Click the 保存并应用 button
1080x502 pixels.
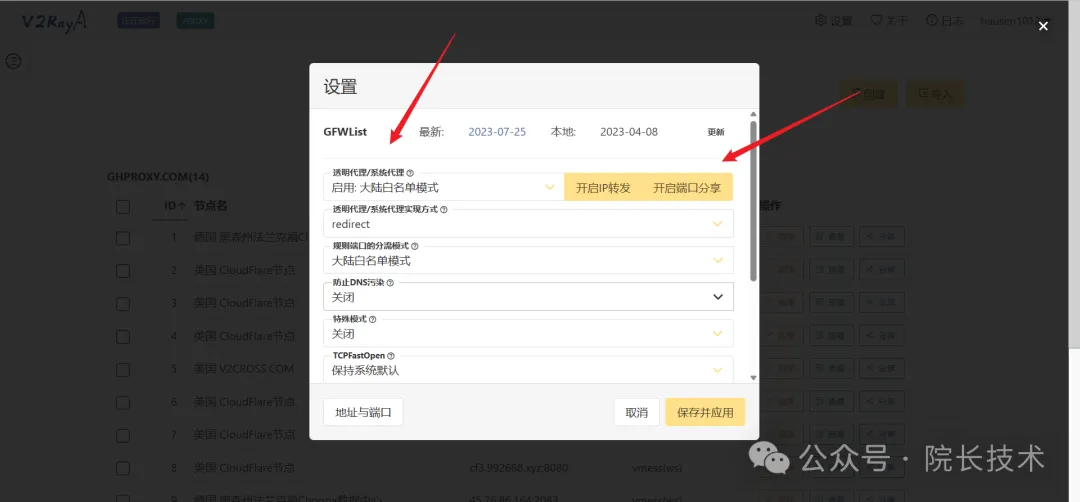[705, 412]
